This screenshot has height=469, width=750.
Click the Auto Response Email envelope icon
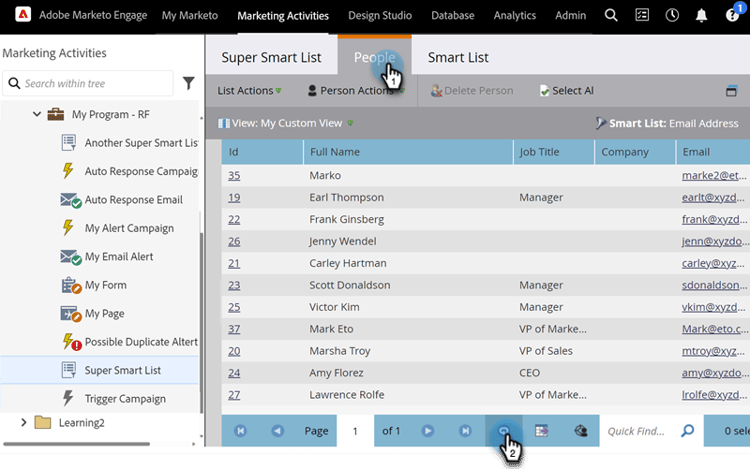tap(71, 200)
